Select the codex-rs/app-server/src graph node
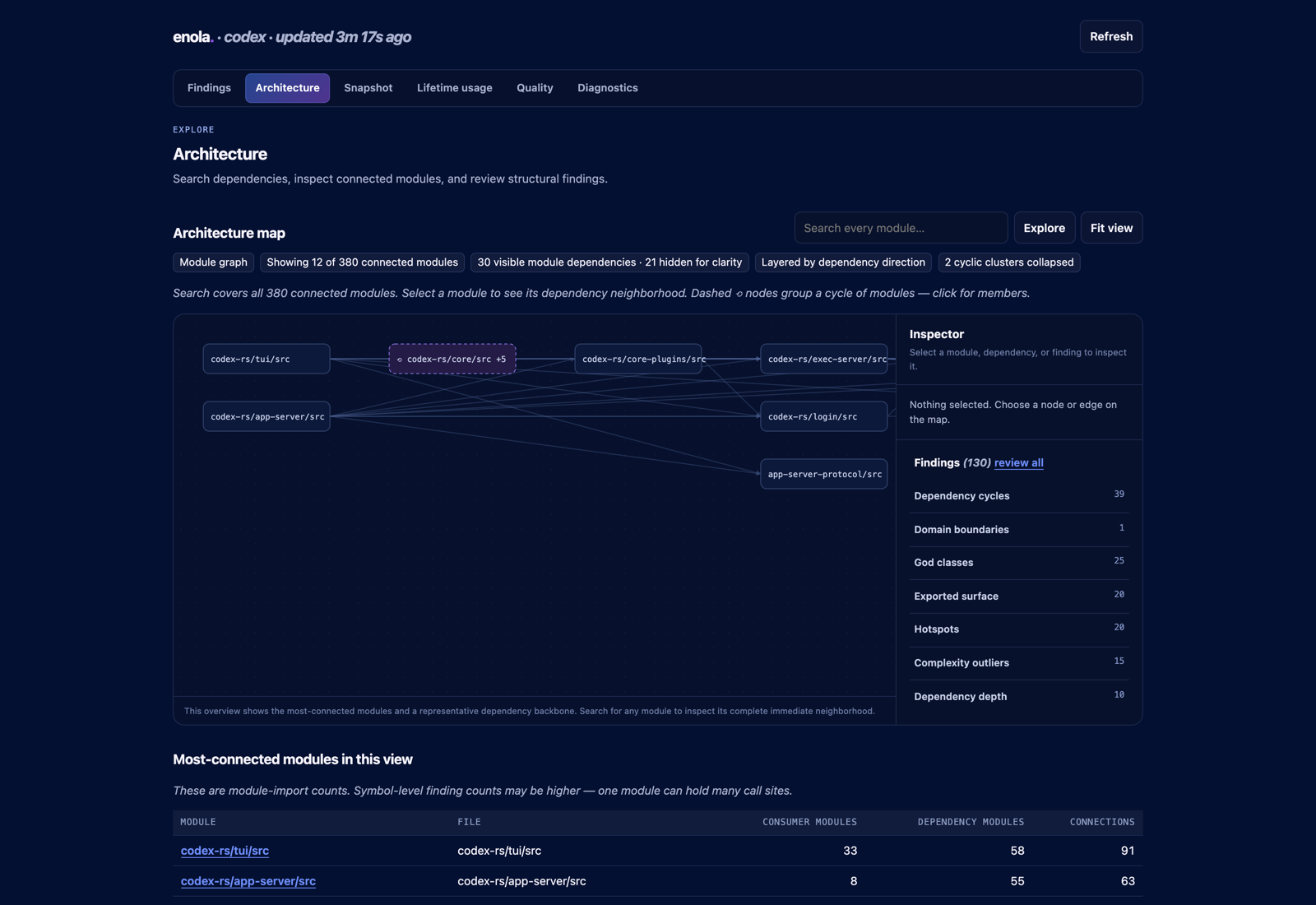This screenshot has height=905, width=1316. click(266, 416)
